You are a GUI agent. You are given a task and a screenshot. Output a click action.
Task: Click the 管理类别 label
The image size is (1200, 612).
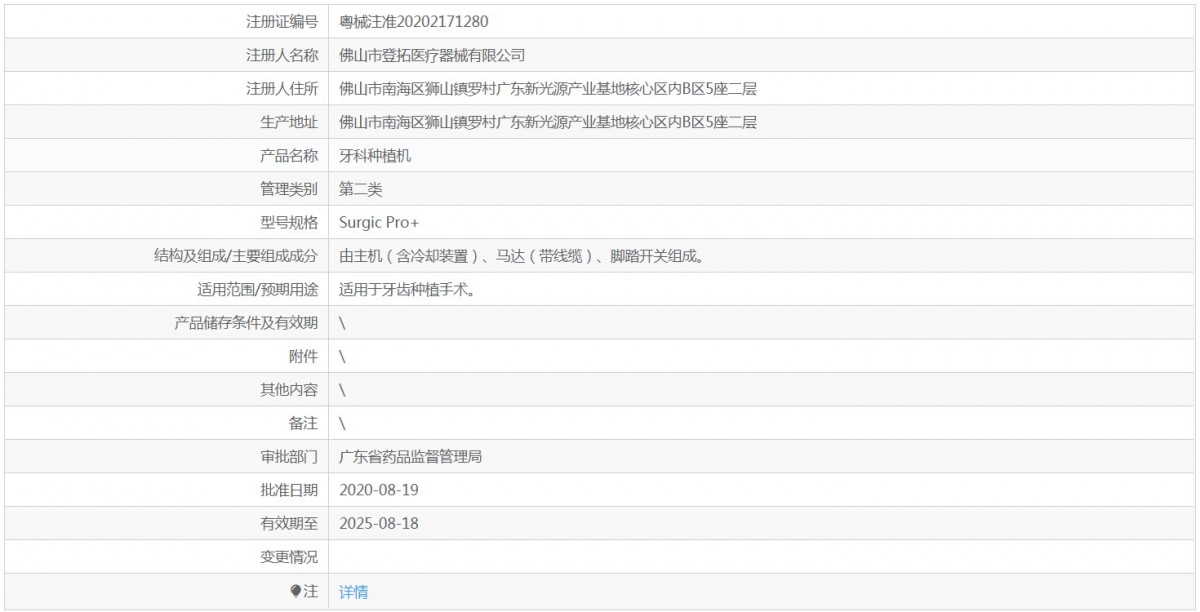289,188
